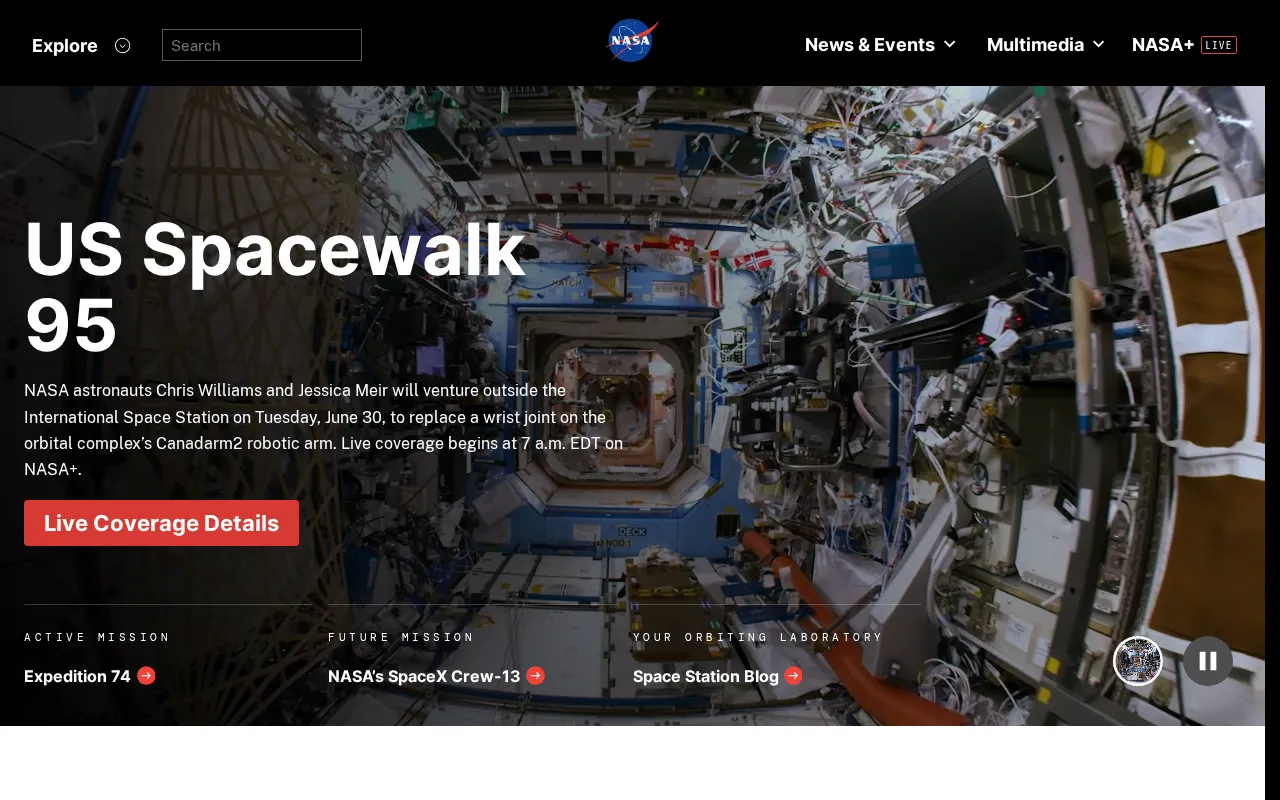Click the YOUR ORBITING LABORATORY label
Image resolution: width=1280 pixels, height=800 pixels.
(758, 637)
